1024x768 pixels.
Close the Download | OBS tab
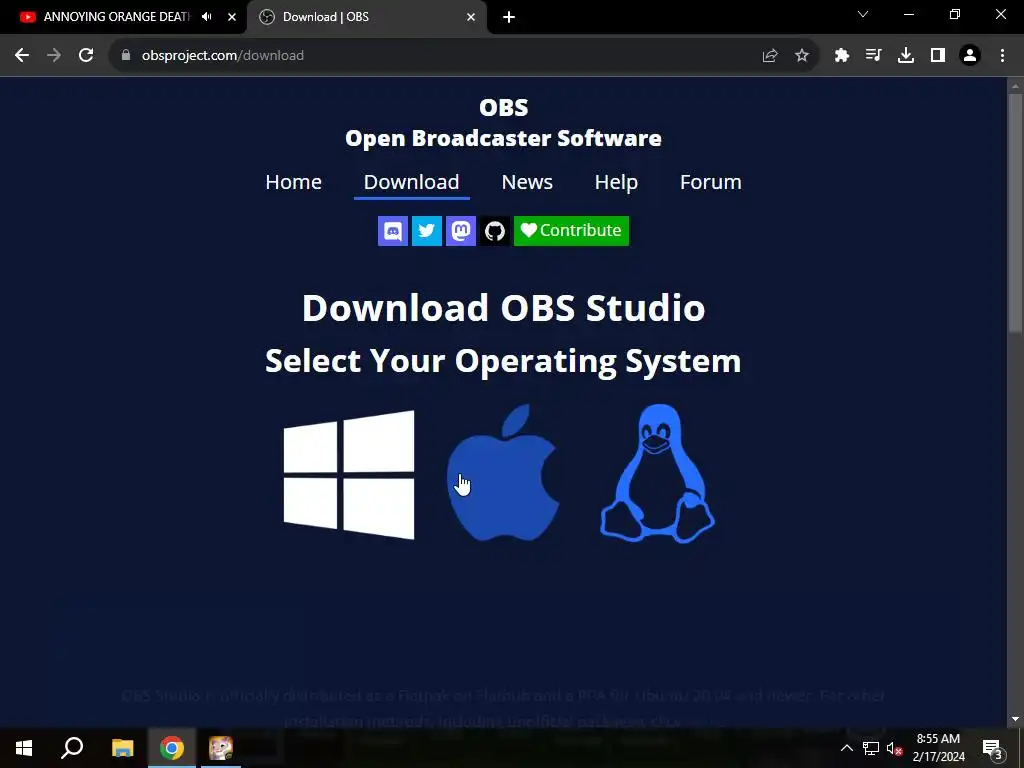(x=471, y=17)
